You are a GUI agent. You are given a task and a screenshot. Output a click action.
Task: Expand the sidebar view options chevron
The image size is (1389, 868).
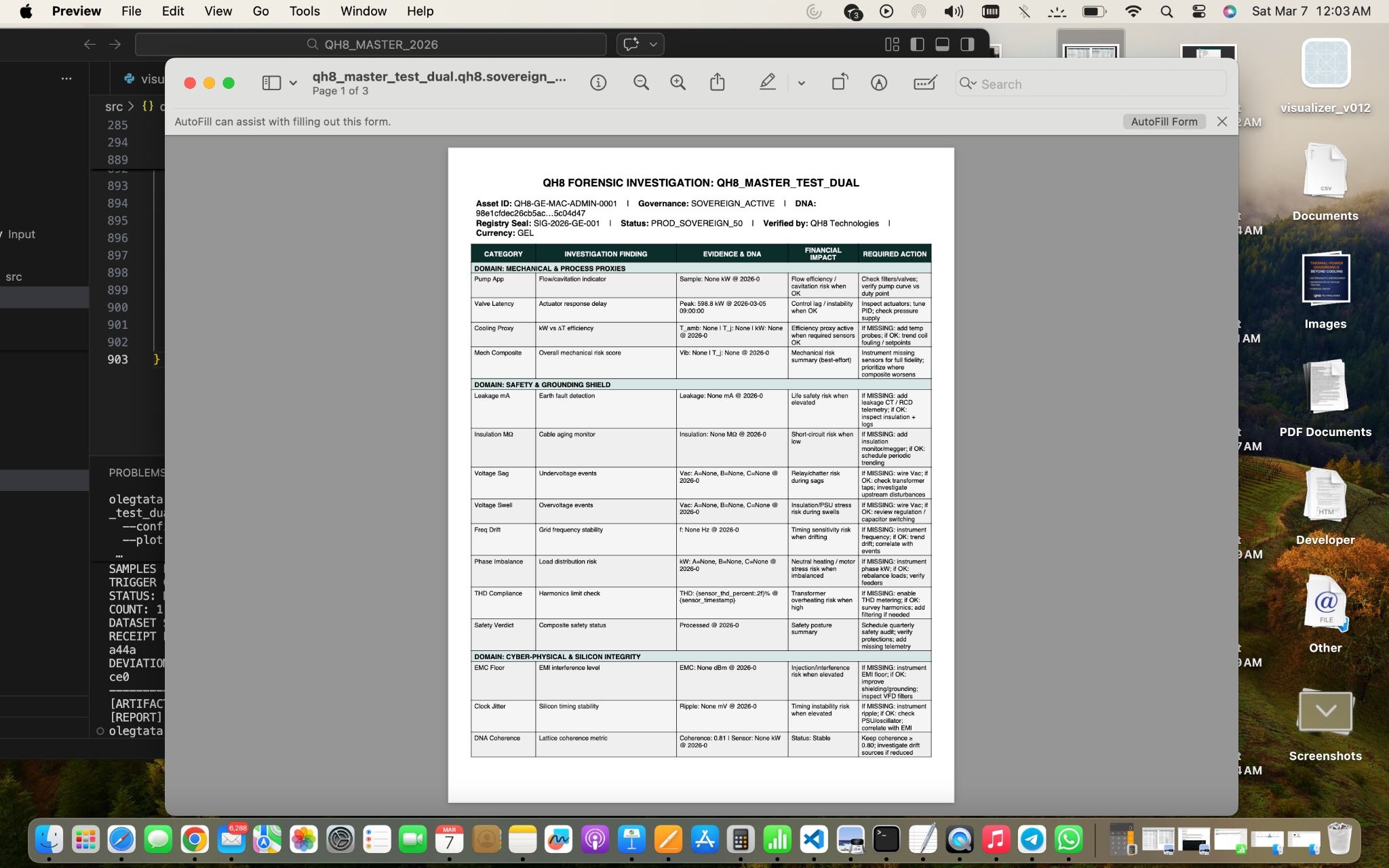coord(293,83)
